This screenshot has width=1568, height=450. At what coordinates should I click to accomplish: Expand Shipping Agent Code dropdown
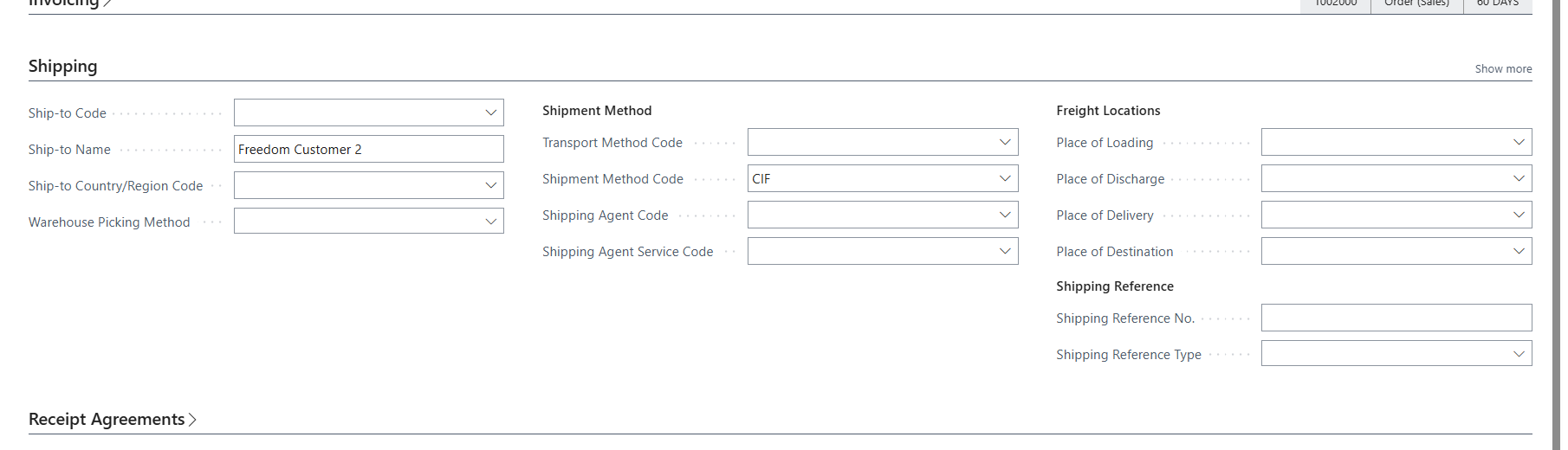pyautogui.click(x=1005, y=215)
